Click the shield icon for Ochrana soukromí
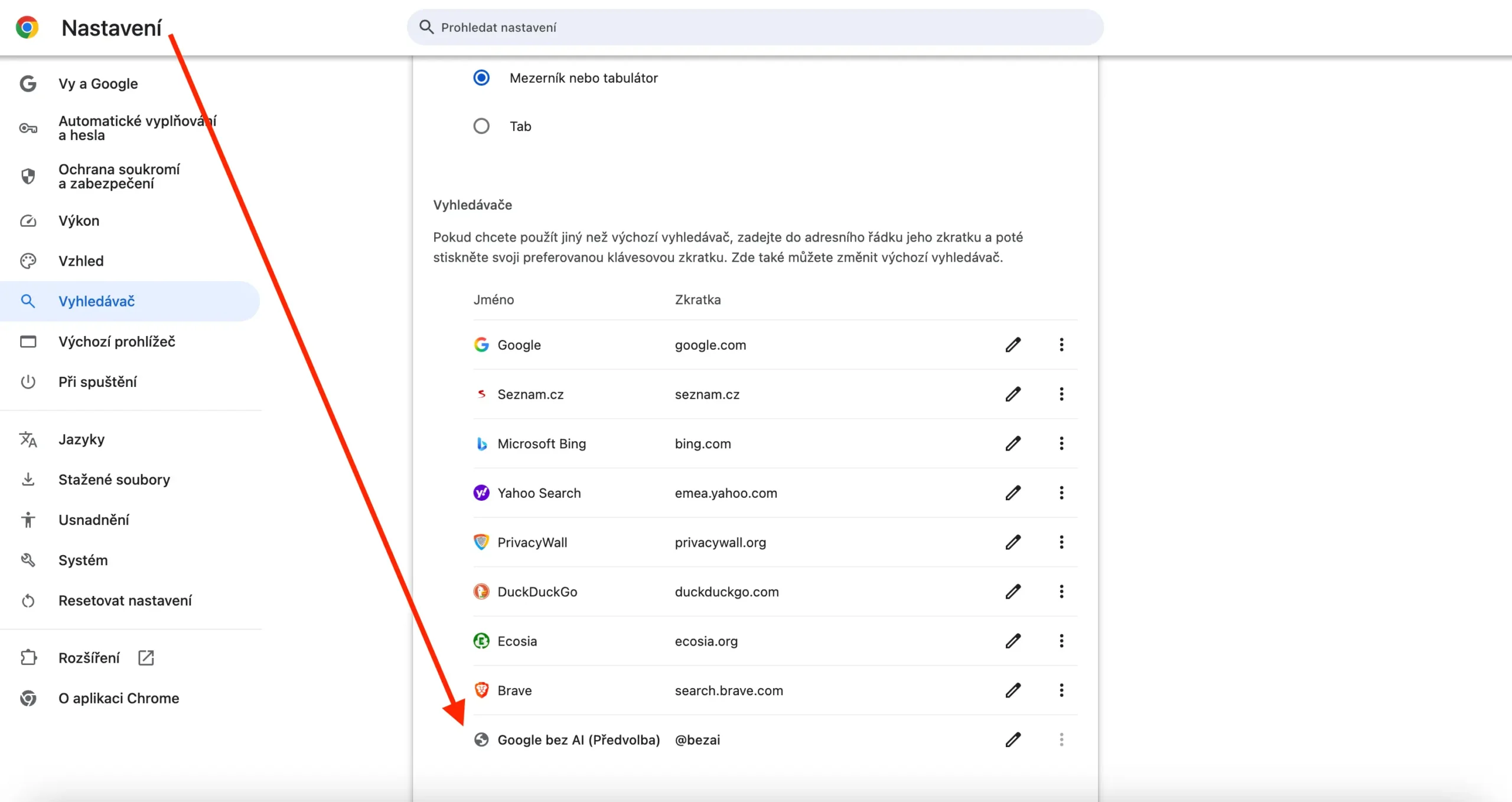Image resolution: width=1512 pixels, height=802 pixels. click(x=28, y=176)
